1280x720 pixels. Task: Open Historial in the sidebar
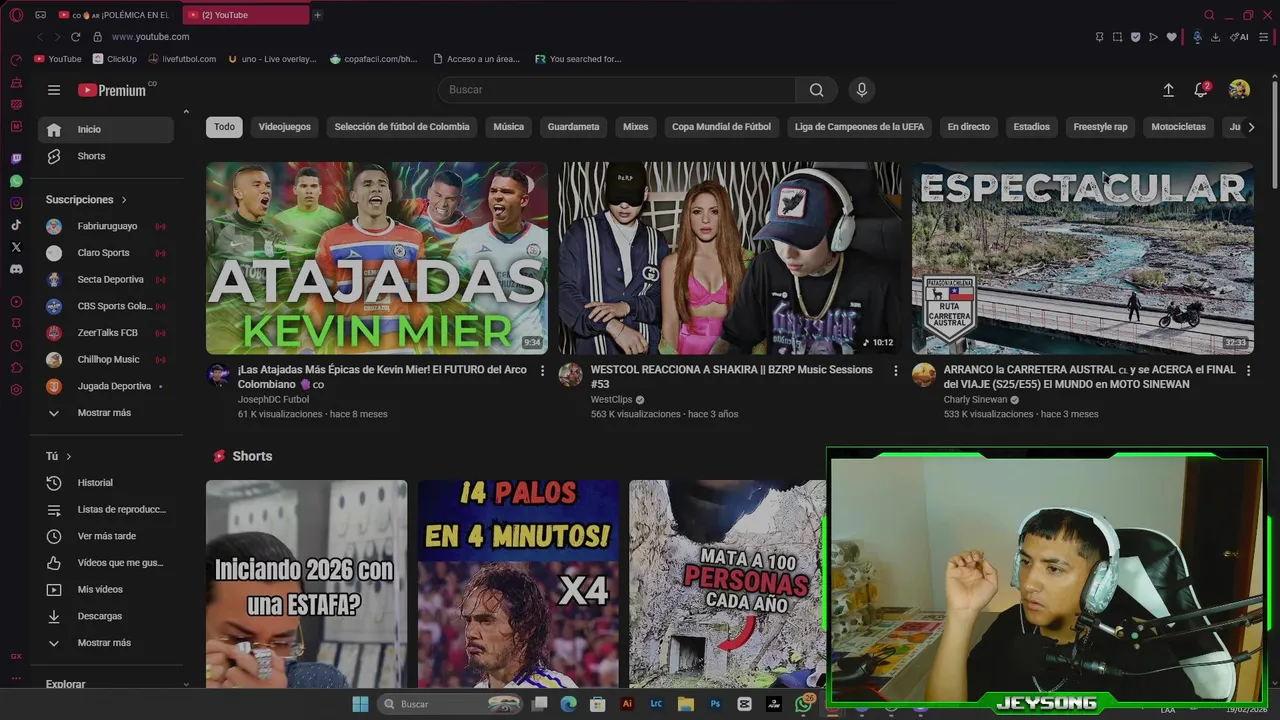pyautogui.click(x=106, y=483)
